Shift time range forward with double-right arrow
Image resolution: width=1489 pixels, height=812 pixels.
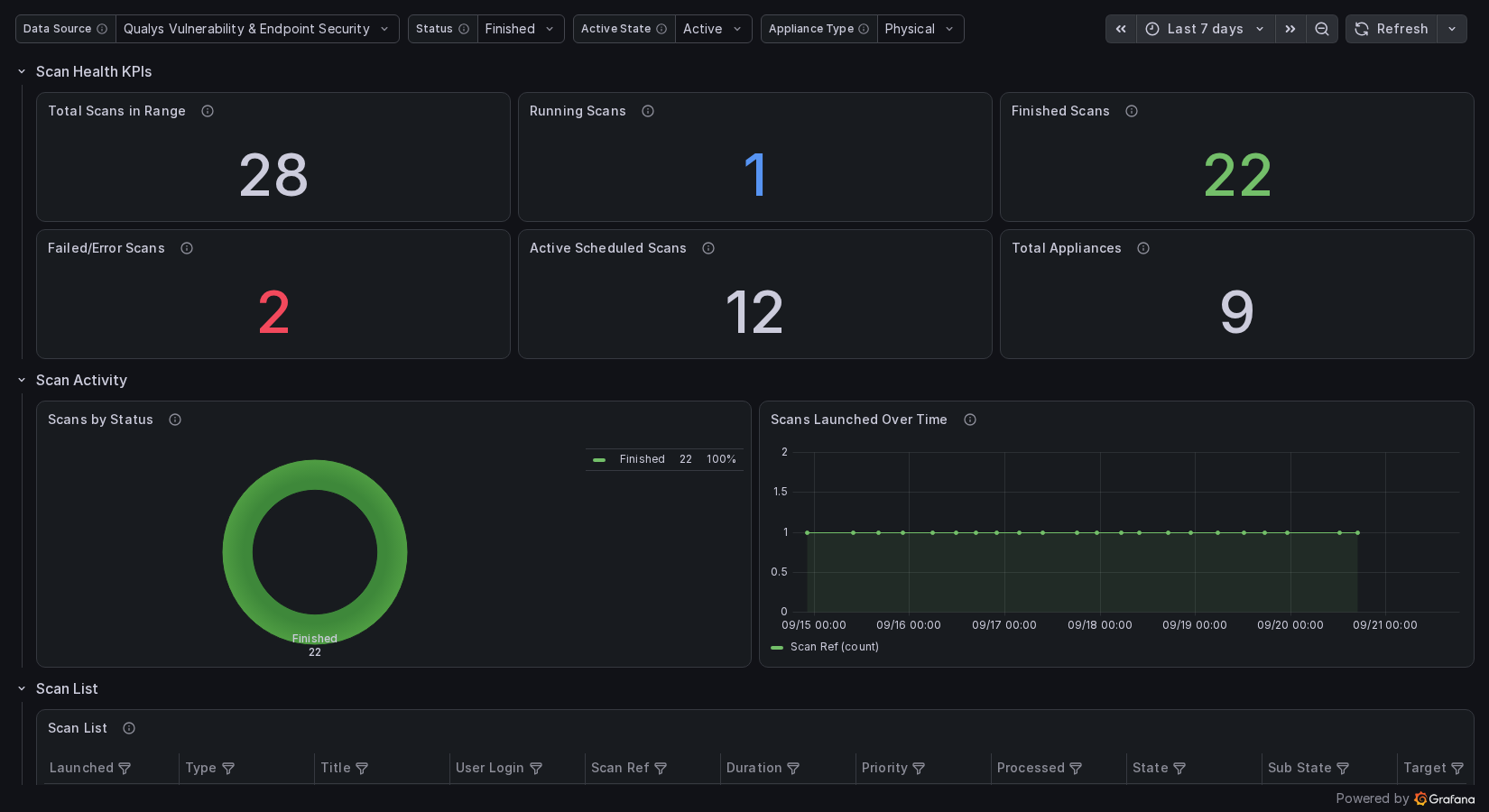coord(1290,29)
